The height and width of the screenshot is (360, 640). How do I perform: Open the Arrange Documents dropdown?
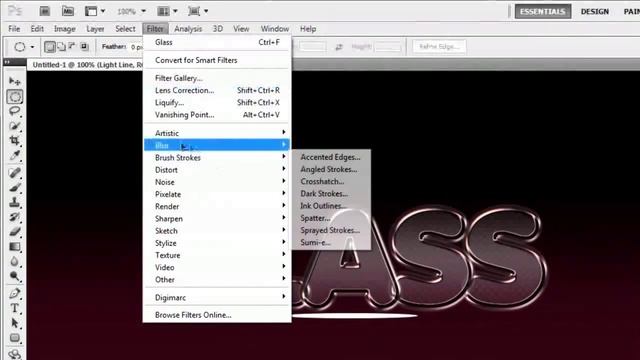click(x=167, y=11)
